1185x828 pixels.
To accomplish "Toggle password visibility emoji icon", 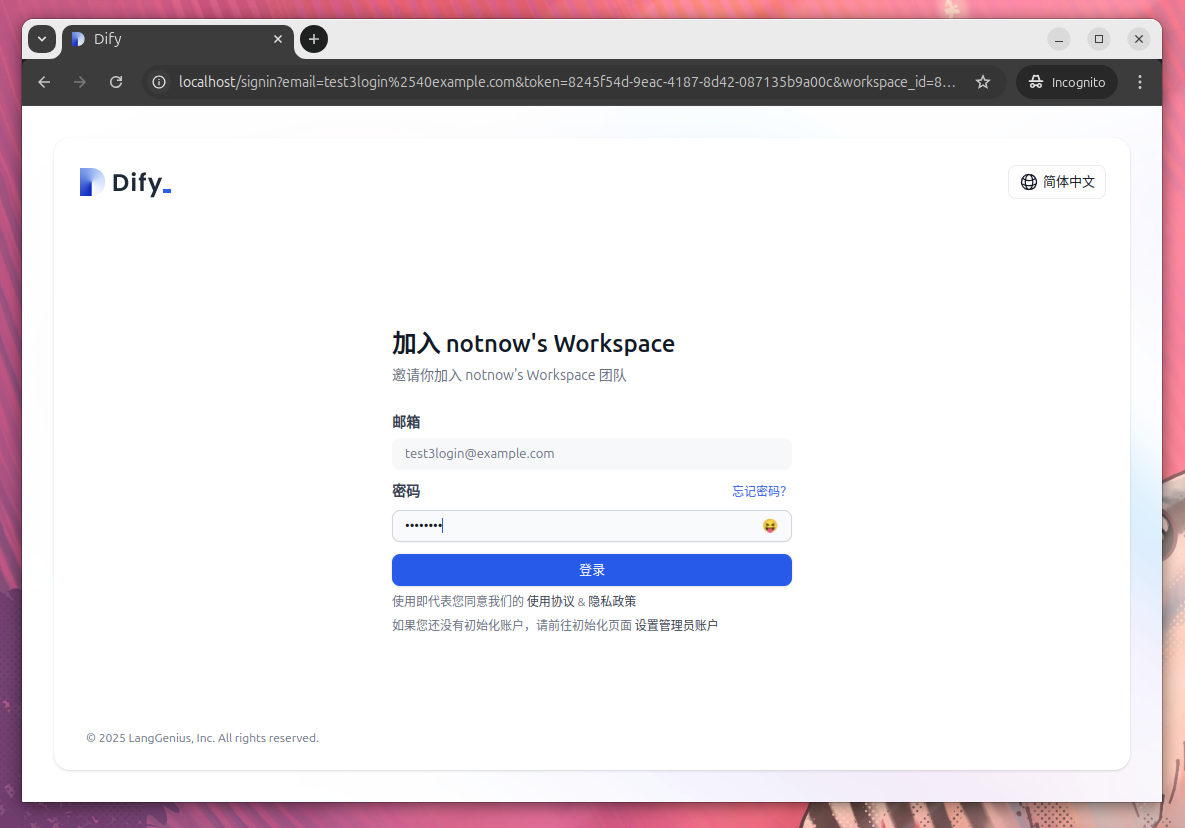I will click(x=769, y=526).
